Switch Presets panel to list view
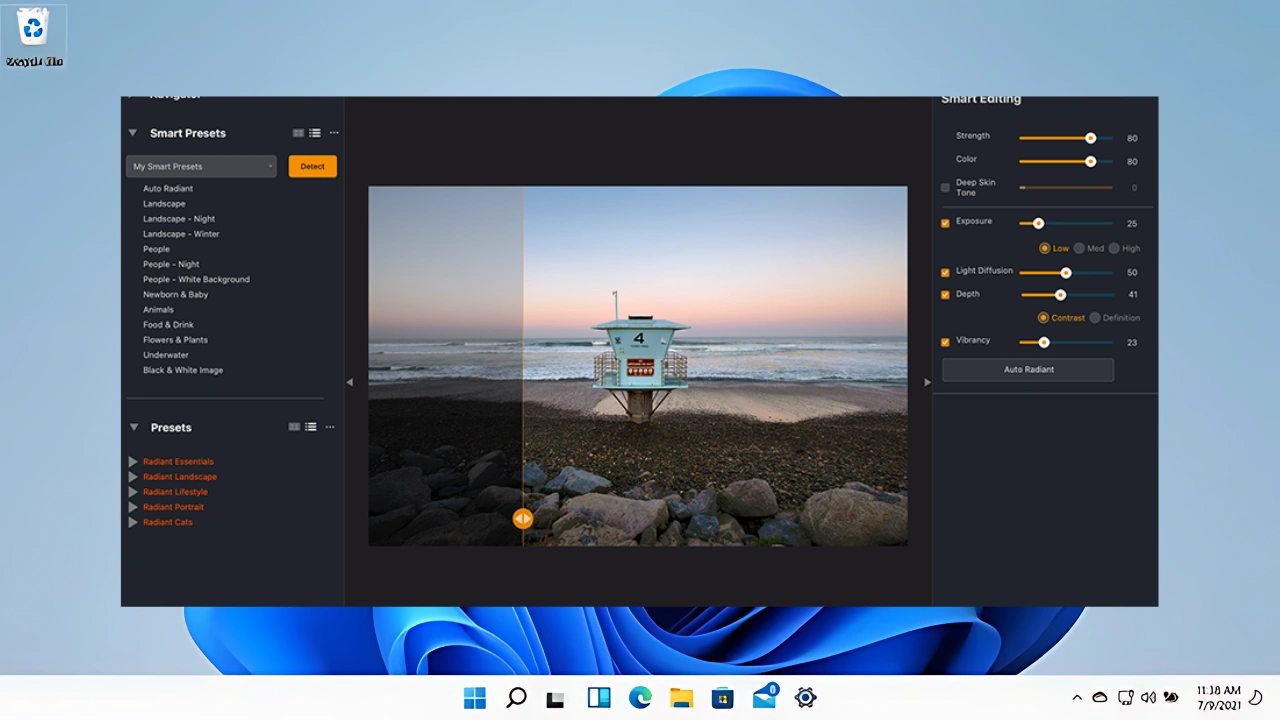This screenshot has width=1280, height=720. [311, 427]
